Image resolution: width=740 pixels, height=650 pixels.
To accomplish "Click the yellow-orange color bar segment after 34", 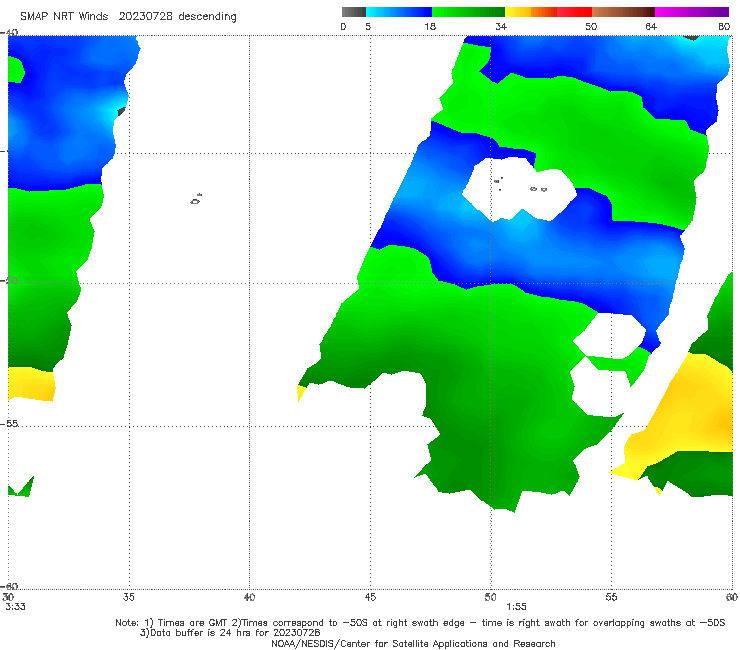I will 530,12.
